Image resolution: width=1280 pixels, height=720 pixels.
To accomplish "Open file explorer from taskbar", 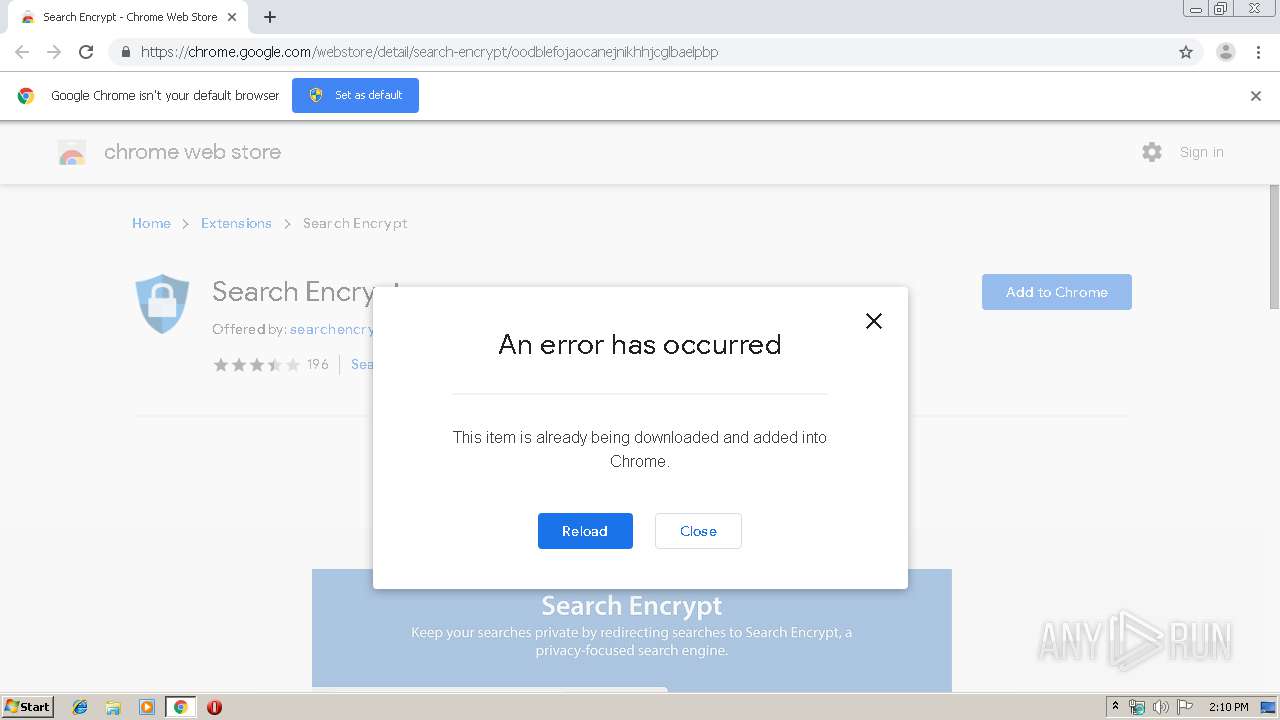I will (x=113, y=707).
